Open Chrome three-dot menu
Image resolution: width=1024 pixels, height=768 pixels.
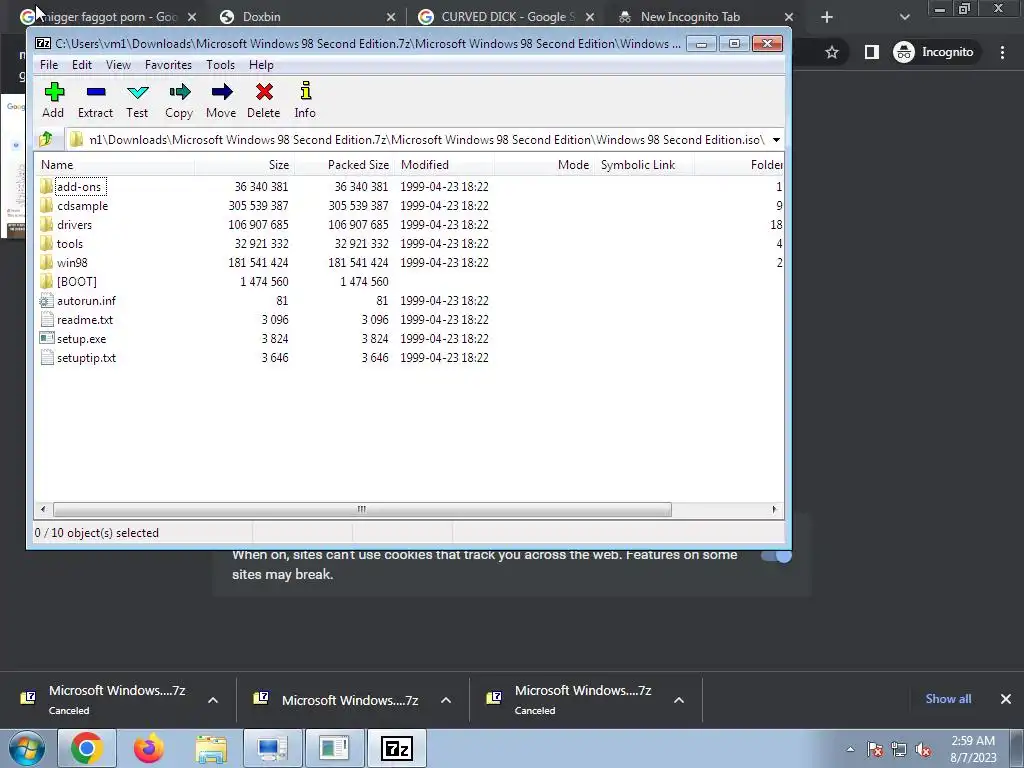(1002, 52)
